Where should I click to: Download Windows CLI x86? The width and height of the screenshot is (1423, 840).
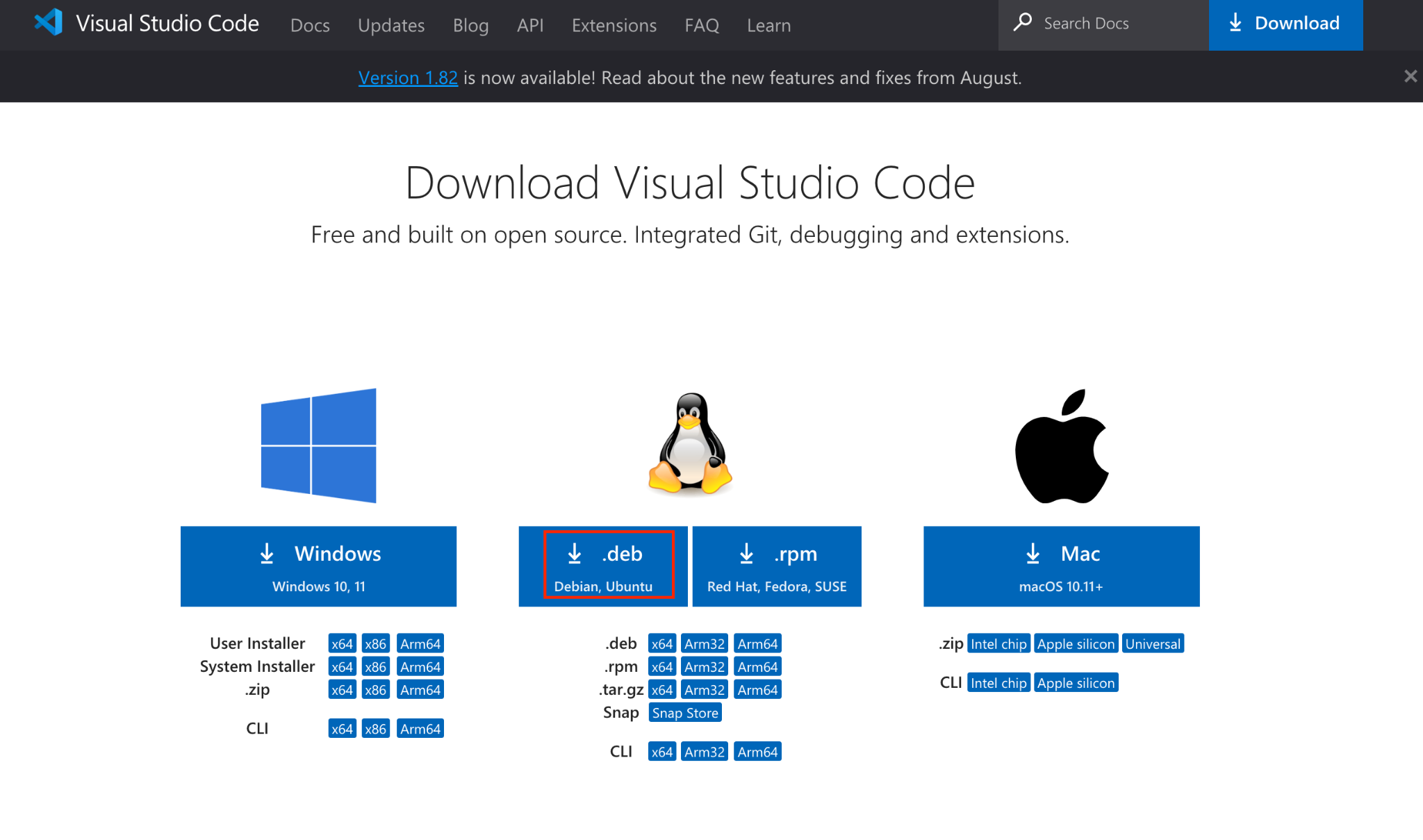tap(376, 728)
